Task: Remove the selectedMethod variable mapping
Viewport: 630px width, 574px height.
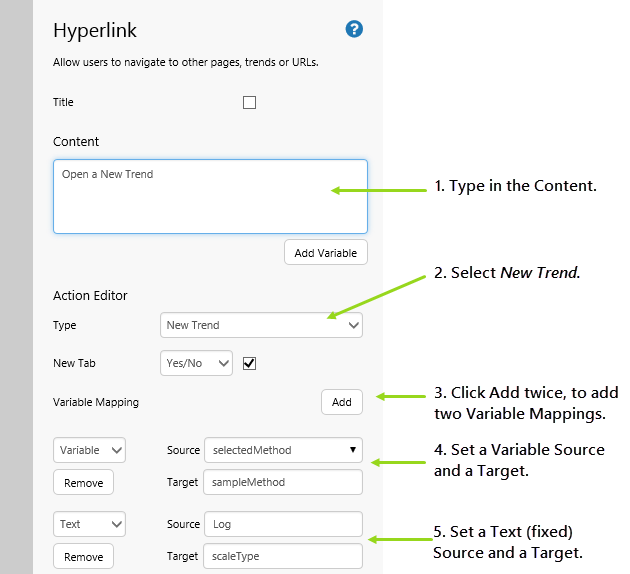Action: (84, 482)
